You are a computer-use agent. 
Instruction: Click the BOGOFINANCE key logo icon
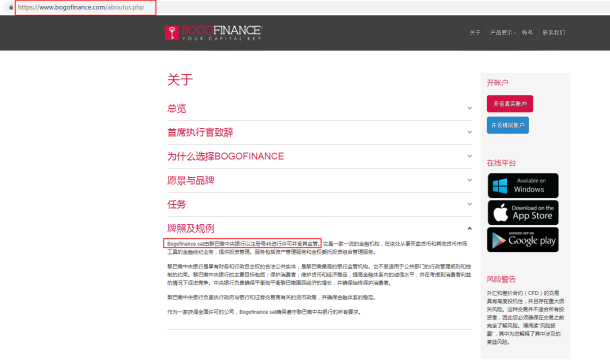[x=172, y=33]
